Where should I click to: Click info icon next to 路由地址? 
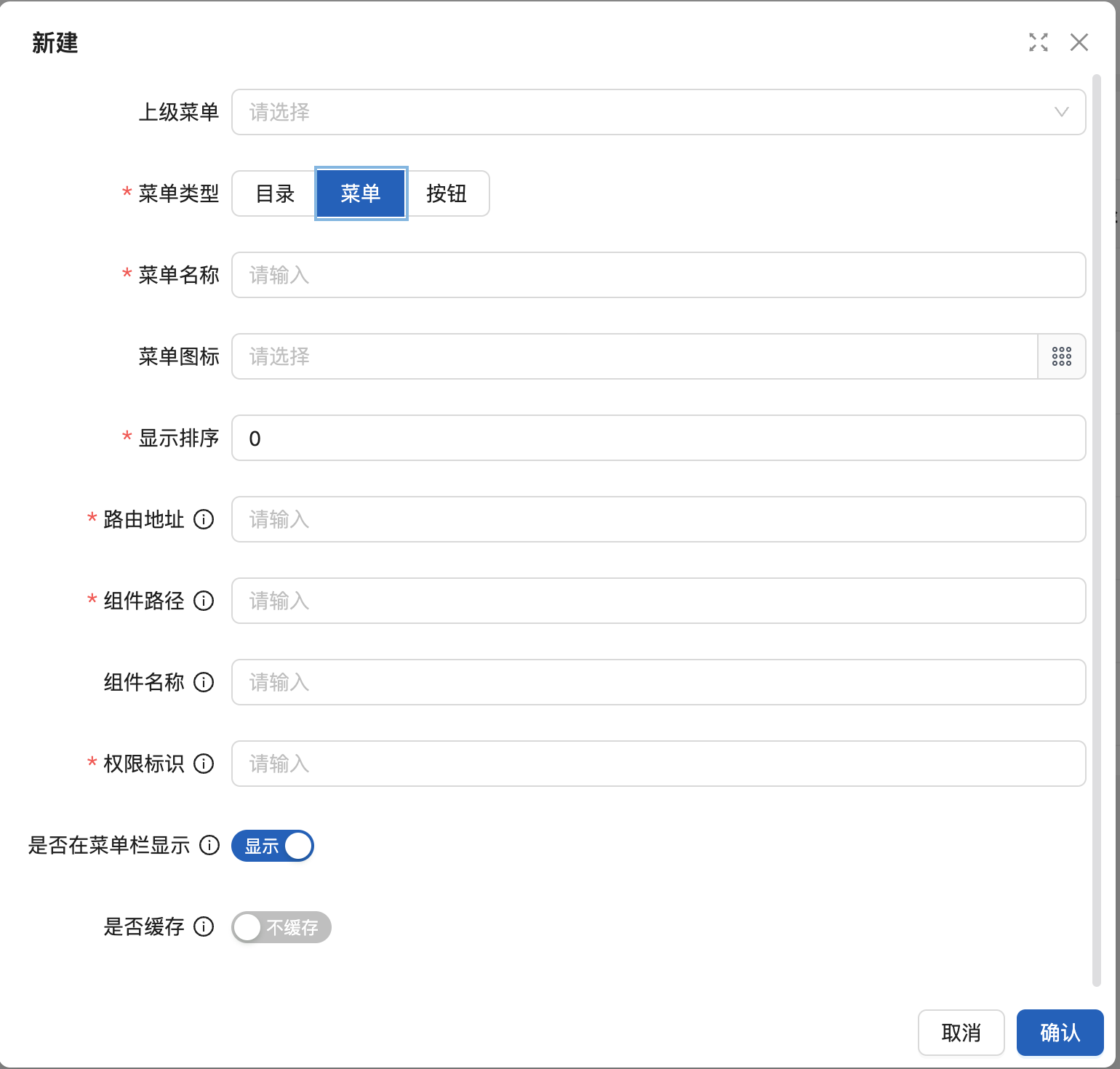pos(204,519)
